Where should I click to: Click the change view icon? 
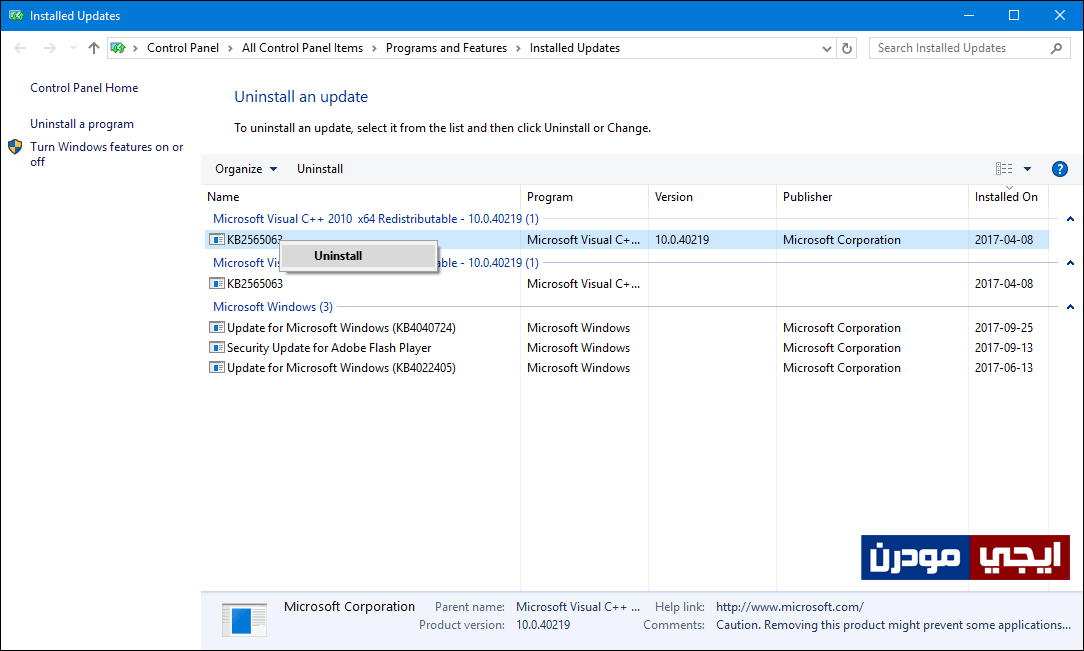(1004, 169)
